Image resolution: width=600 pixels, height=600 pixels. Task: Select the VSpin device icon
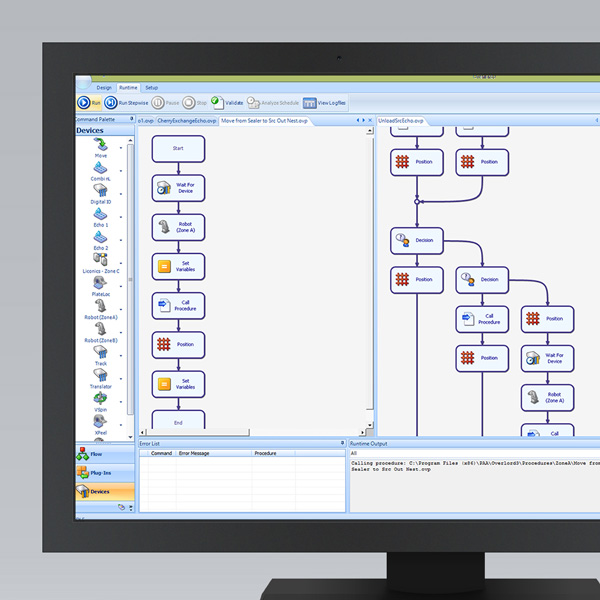click(100, 398)
